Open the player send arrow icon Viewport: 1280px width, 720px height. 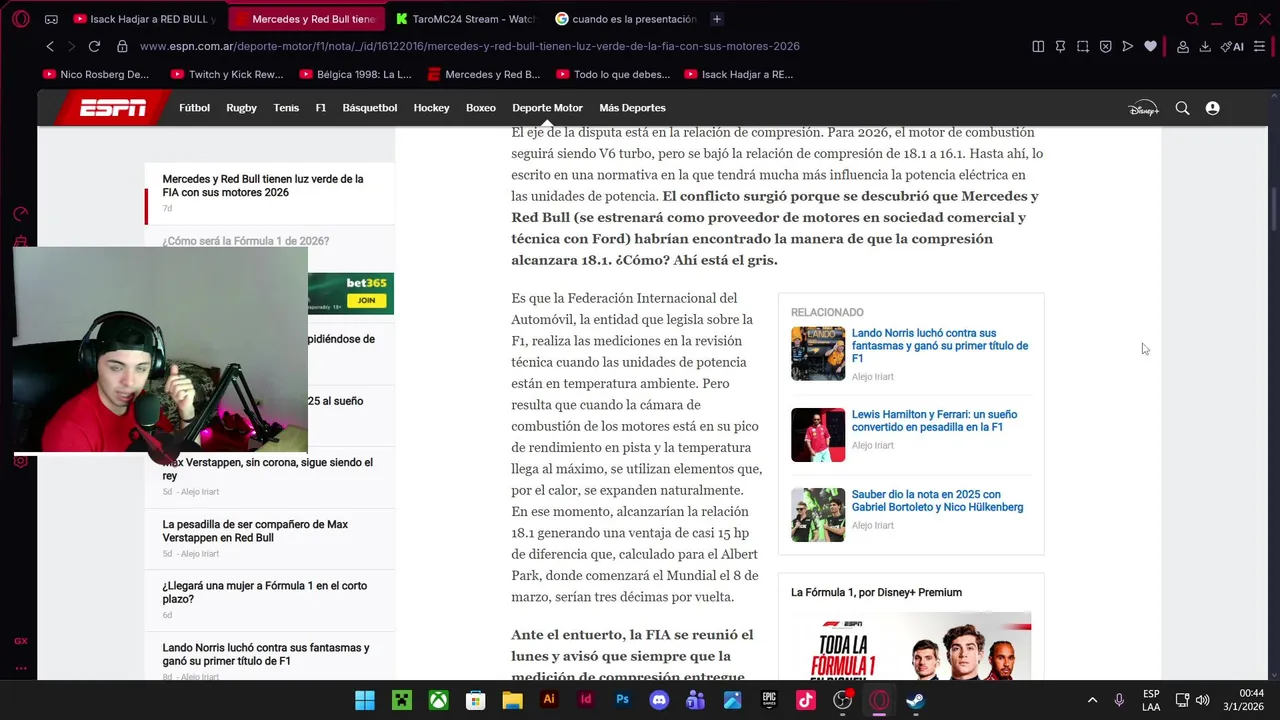click(x=1128, y=46)
